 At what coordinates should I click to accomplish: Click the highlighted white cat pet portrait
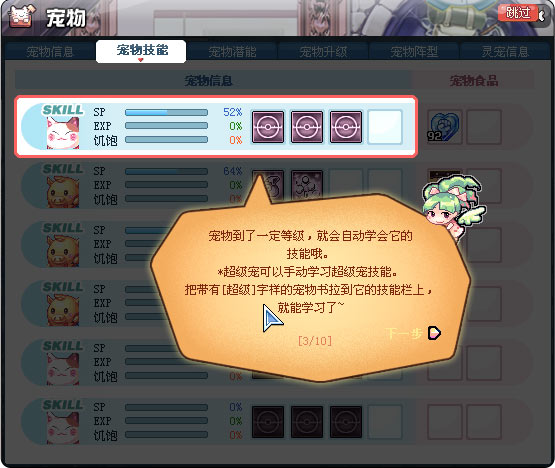click(x=63, y=133)
